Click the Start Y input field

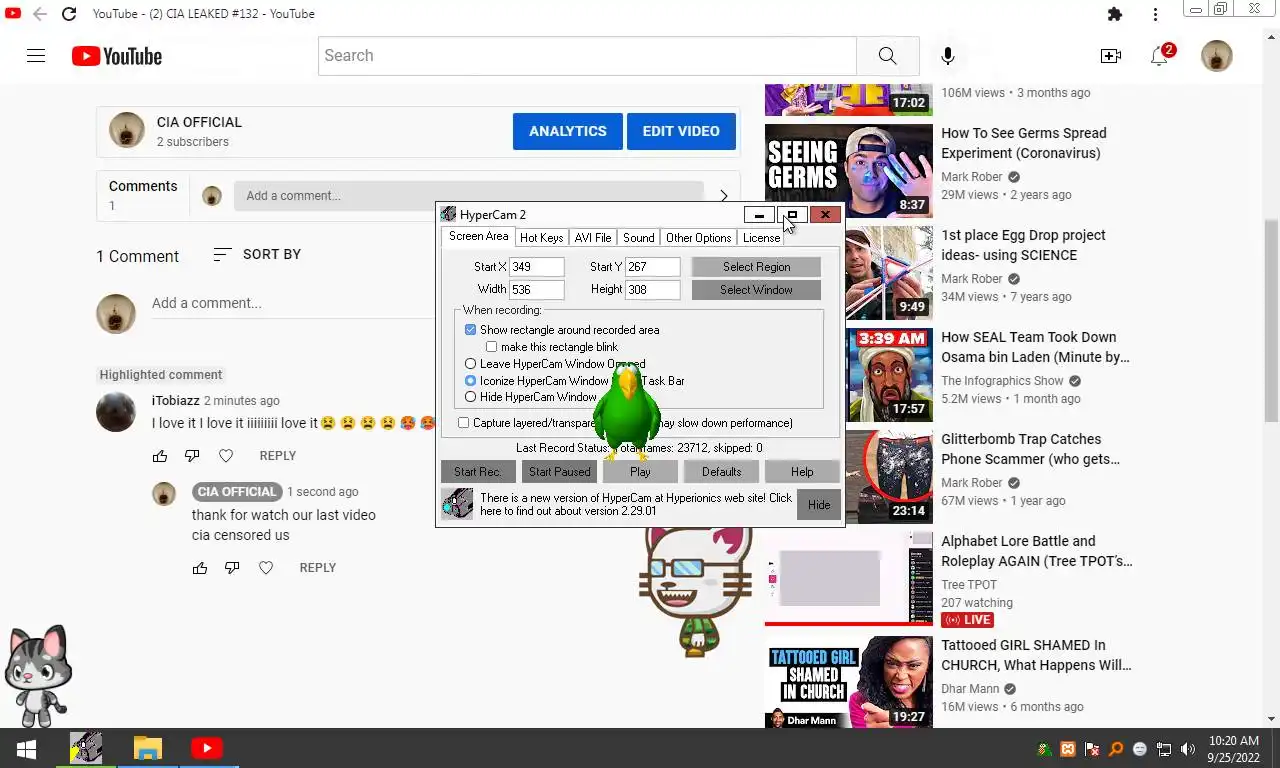(x=653, y=267)
